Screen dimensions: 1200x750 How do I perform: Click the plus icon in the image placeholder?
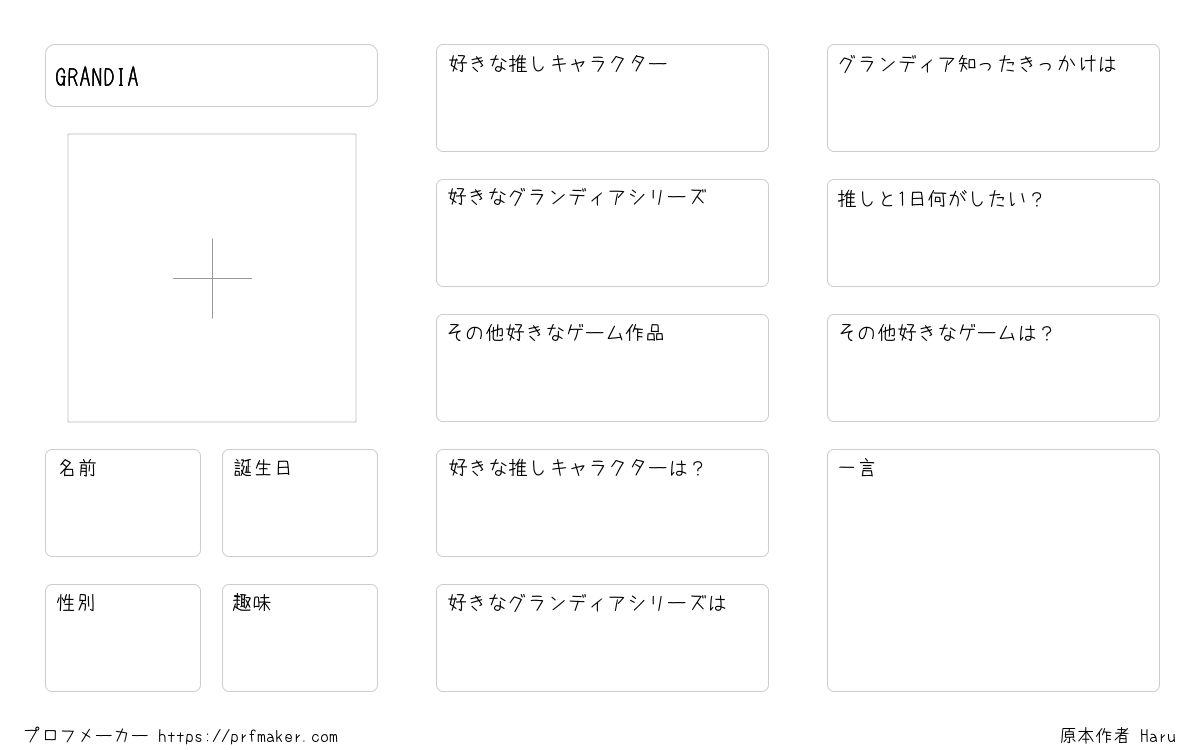point(212,278)
